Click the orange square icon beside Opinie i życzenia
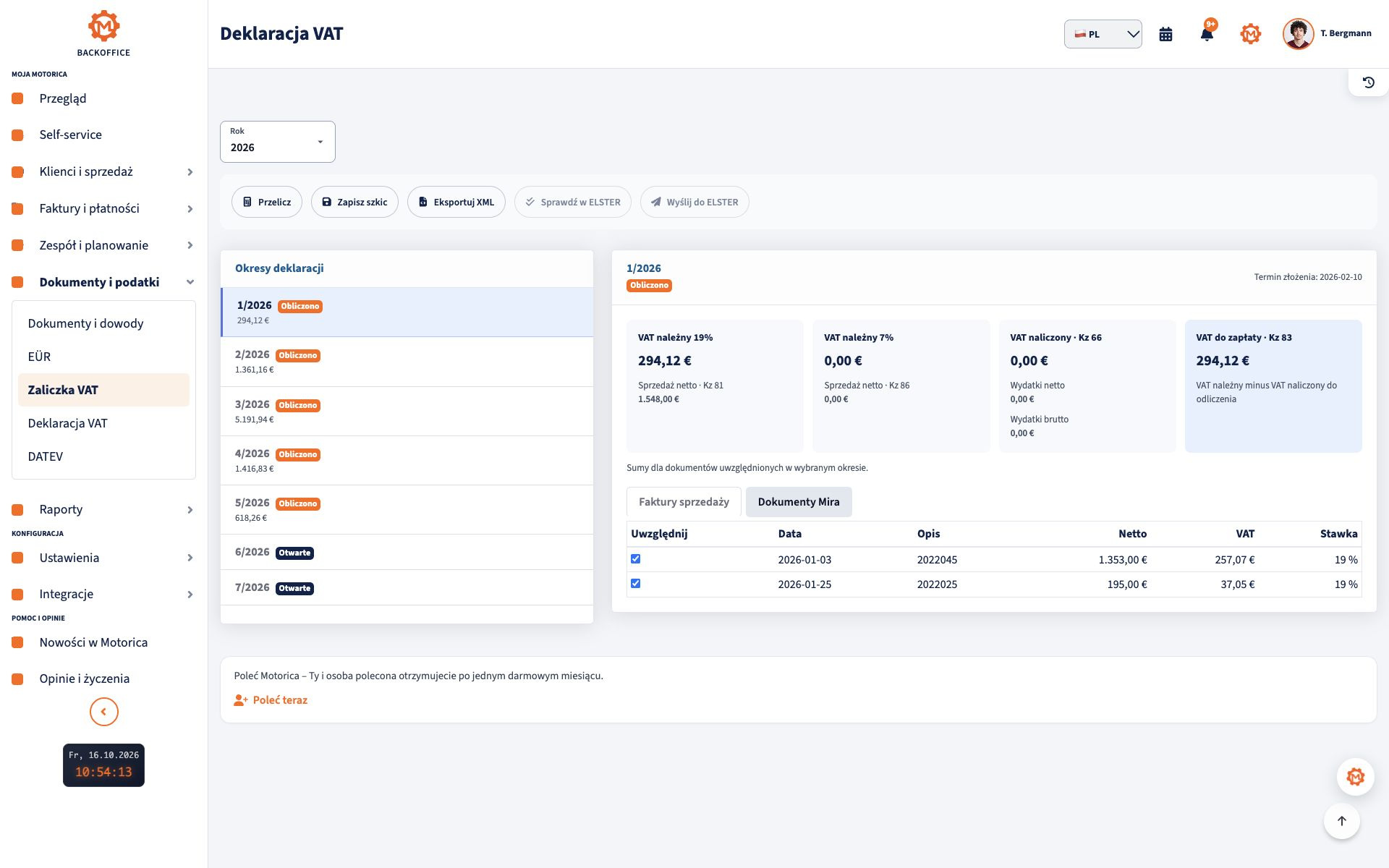Image resolution: width=1389 pixels, height=868 pixels. pos(18,678)
